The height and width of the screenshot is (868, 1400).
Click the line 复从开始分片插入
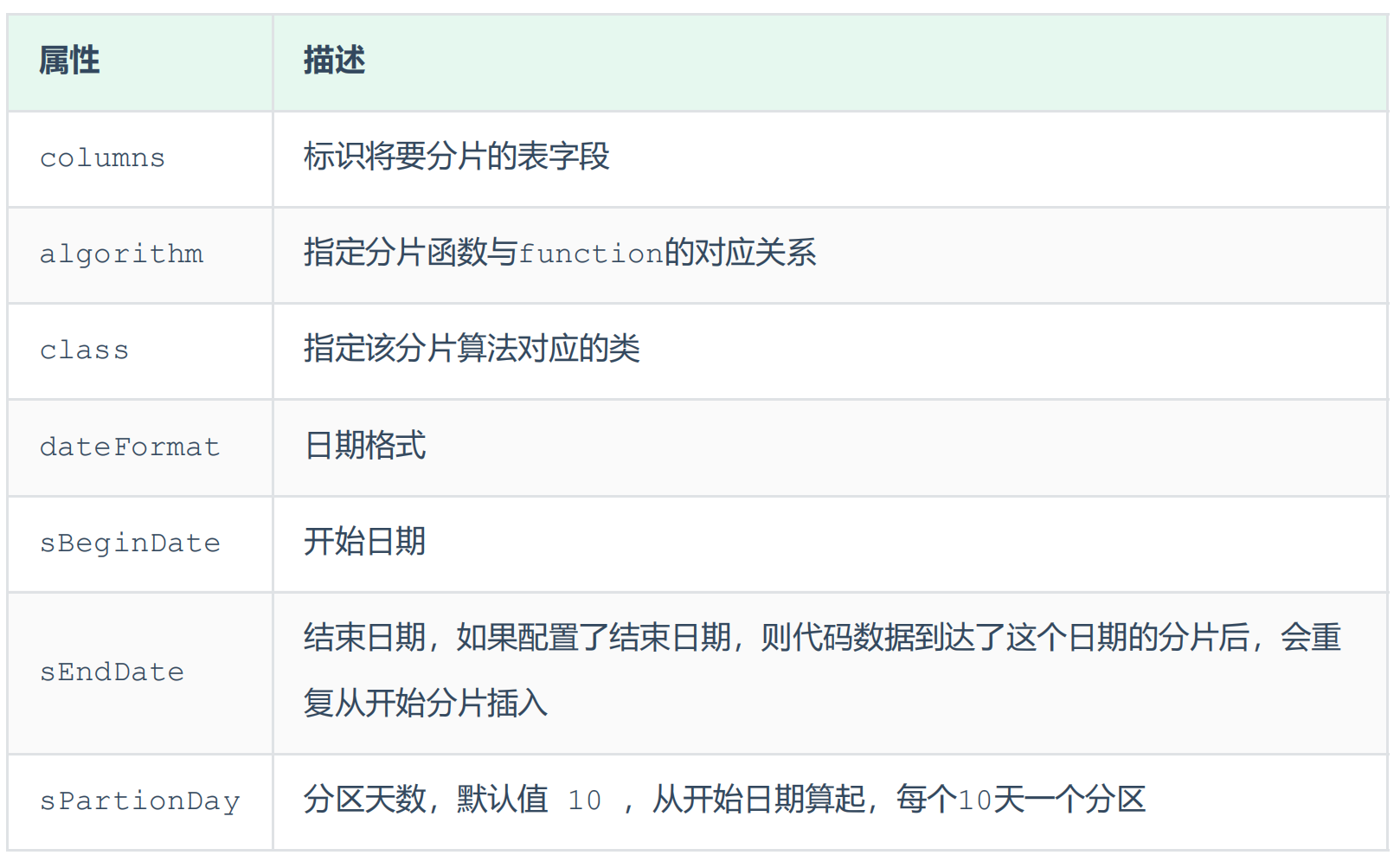(x=426, y=704)
